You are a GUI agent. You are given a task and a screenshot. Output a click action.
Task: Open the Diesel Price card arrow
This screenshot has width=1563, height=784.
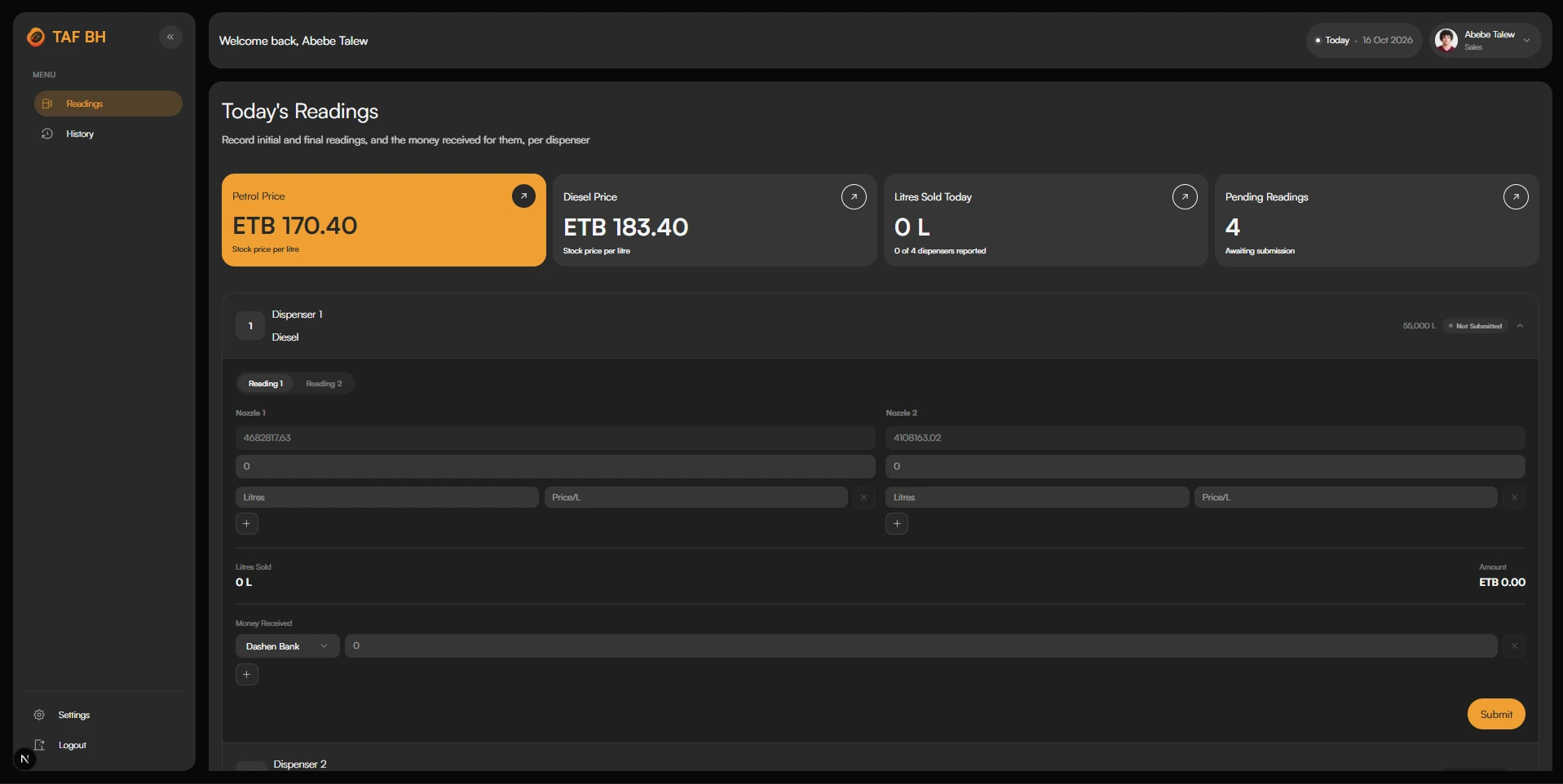854,196
